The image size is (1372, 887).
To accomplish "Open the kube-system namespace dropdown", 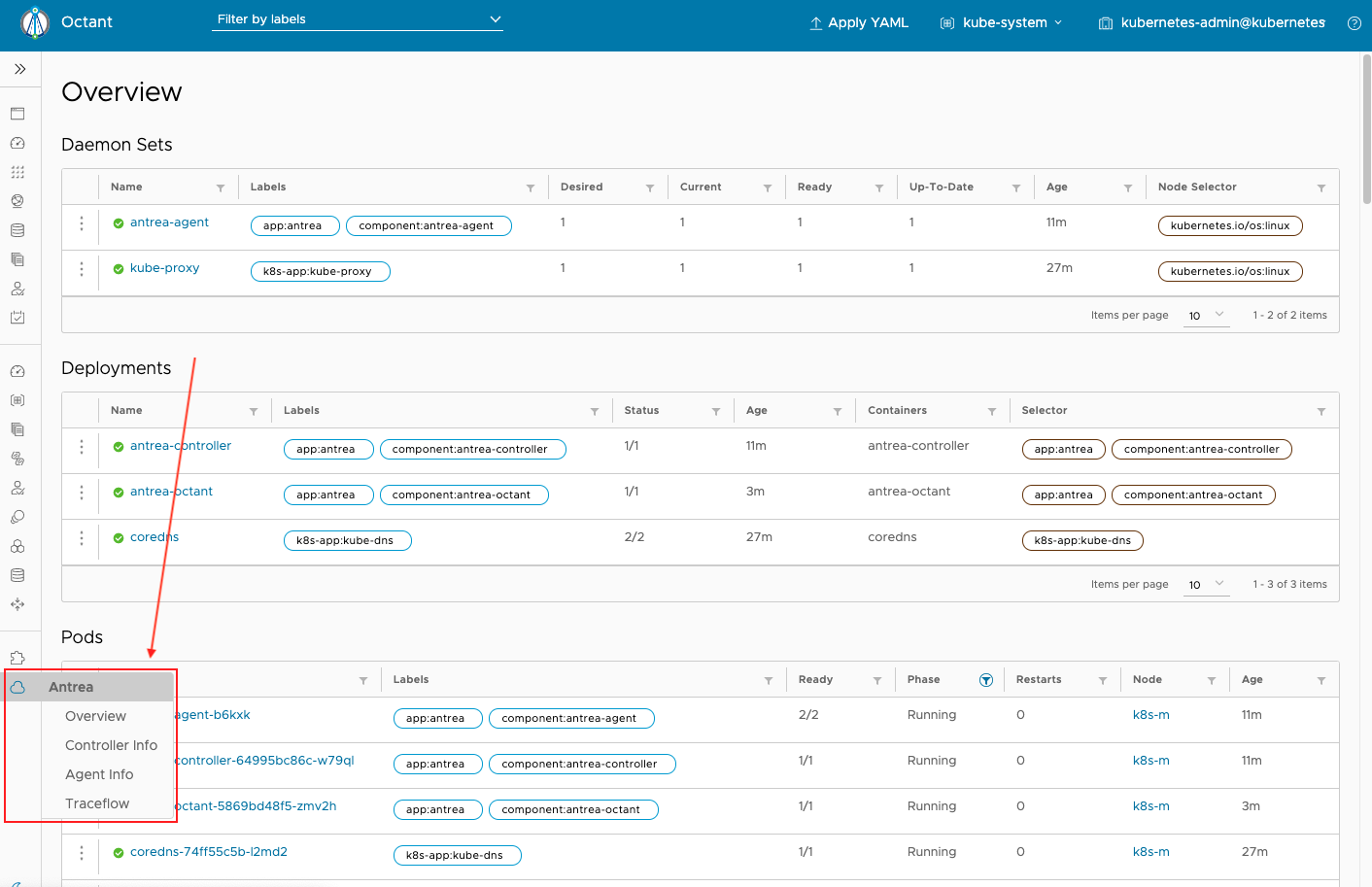I will [1001, 22].
